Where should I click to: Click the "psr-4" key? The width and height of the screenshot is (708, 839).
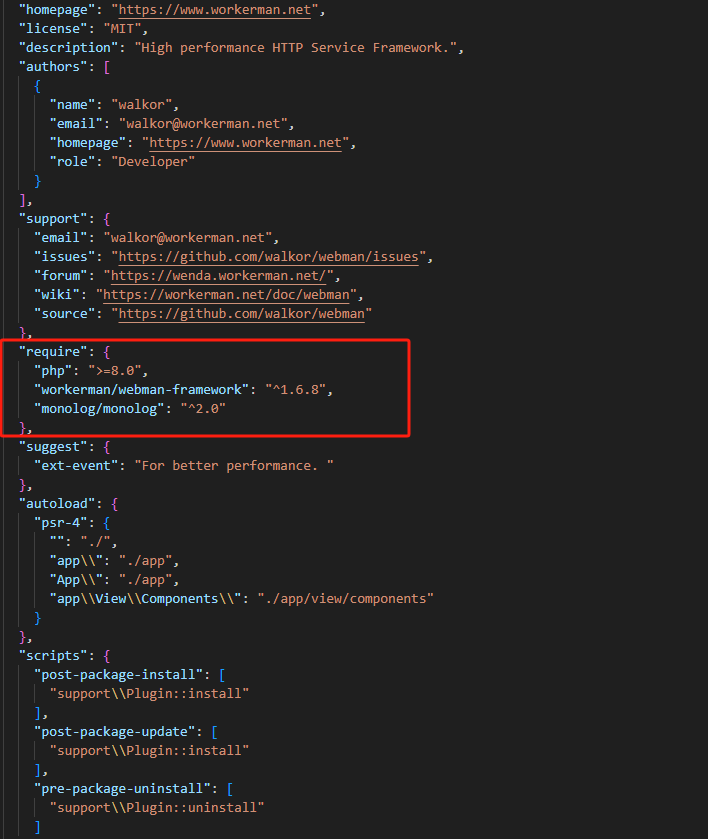tap(61, 523)
